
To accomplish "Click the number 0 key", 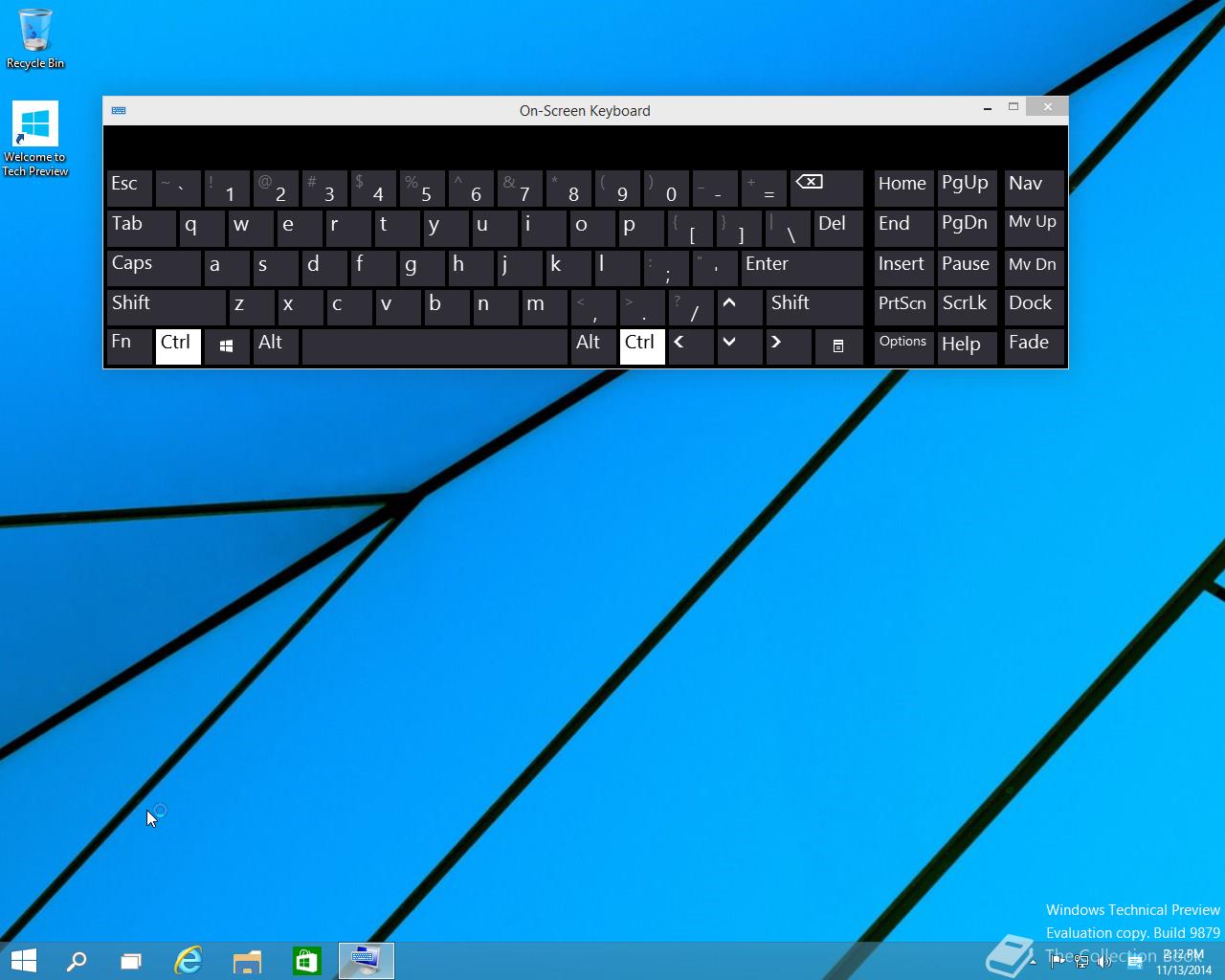I will click(x=667, y=189).
